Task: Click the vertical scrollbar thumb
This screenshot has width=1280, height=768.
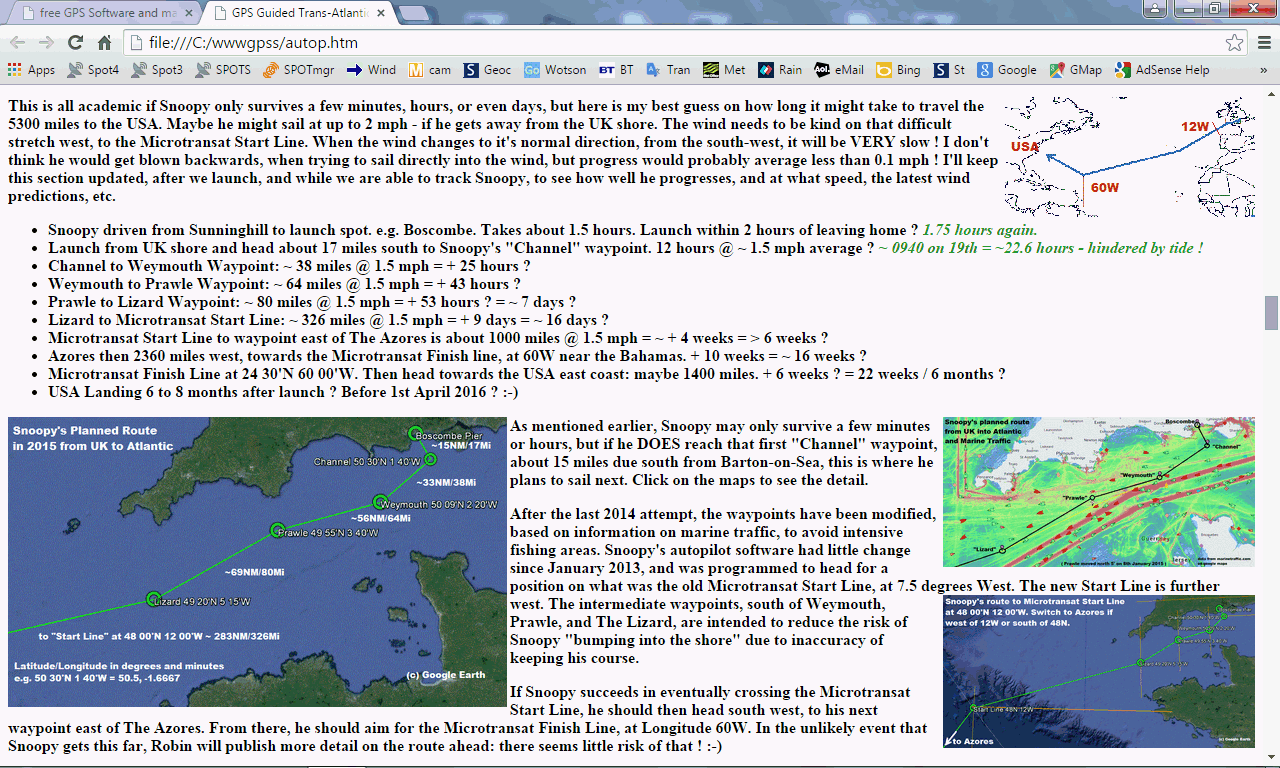Action: click(x=1271, y=313)
